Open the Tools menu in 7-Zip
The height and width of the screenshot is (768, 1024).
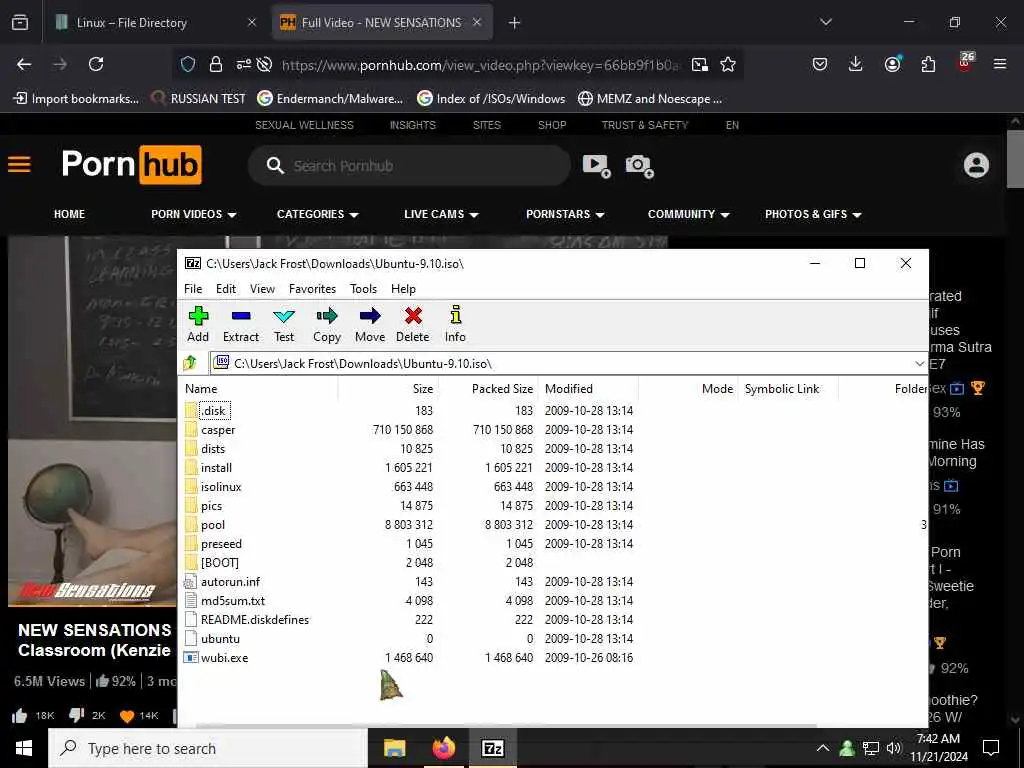[x=363, y=289]
